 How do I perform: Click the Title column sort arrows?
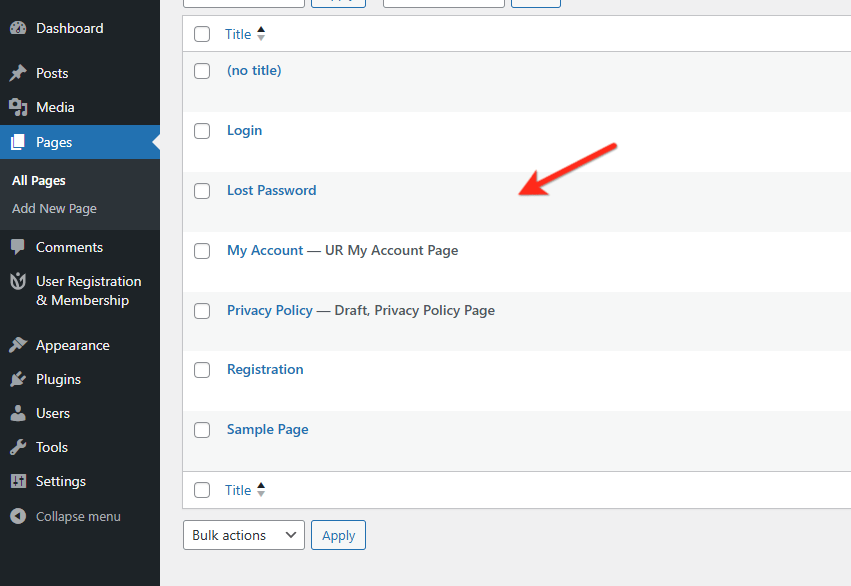(x=260, y=33)
